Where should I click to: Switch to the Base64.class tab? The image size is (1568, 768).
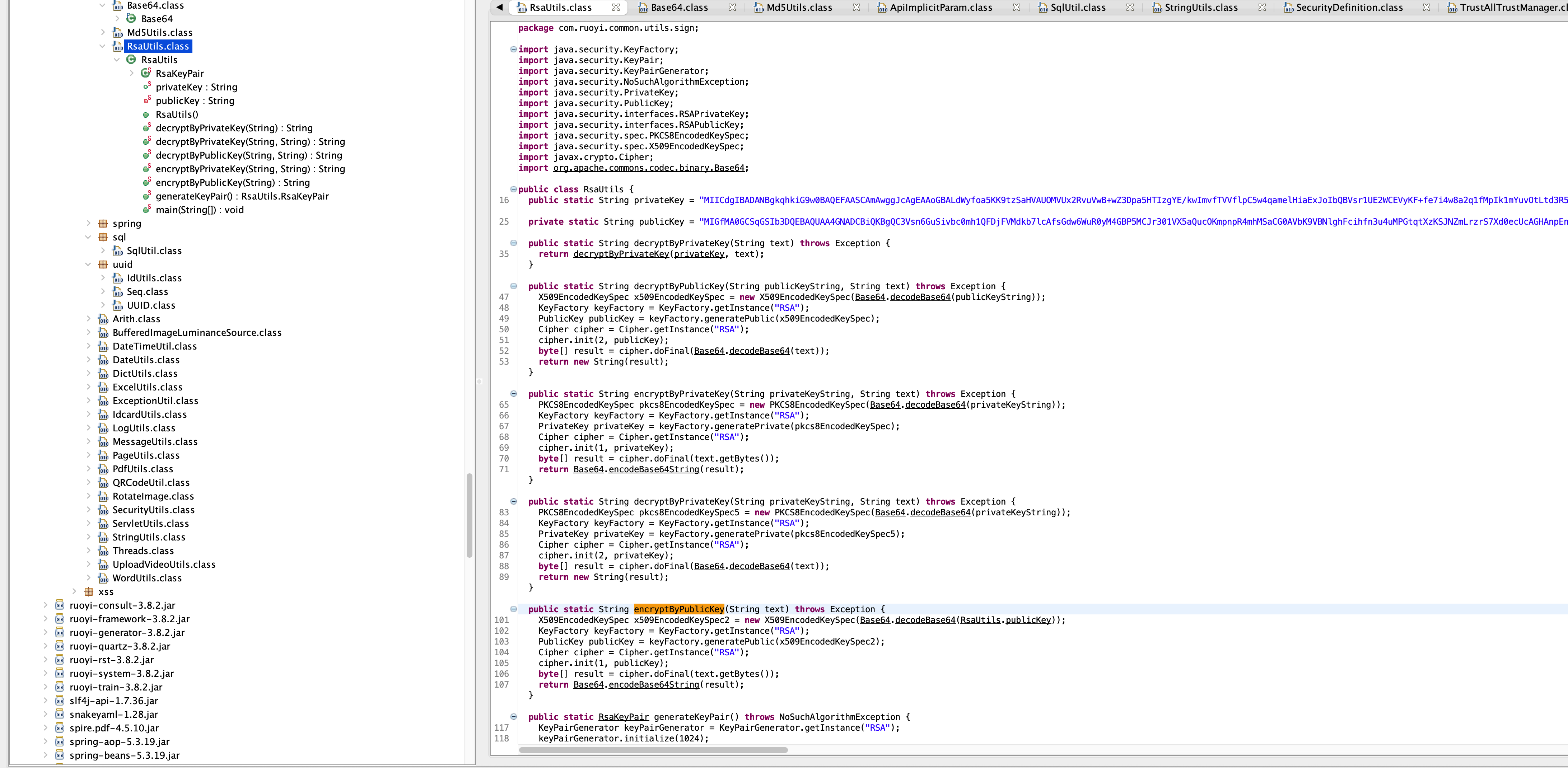point(679,7)
